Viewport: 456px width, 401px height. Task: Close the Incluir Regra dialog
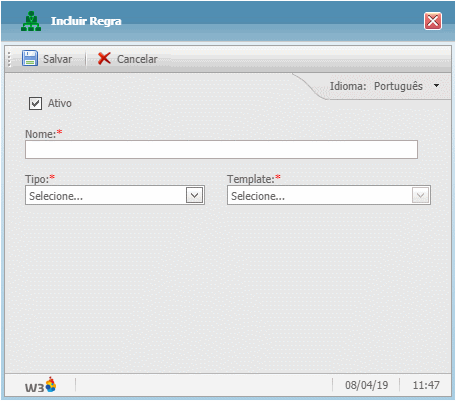click(x=433, y=21)
